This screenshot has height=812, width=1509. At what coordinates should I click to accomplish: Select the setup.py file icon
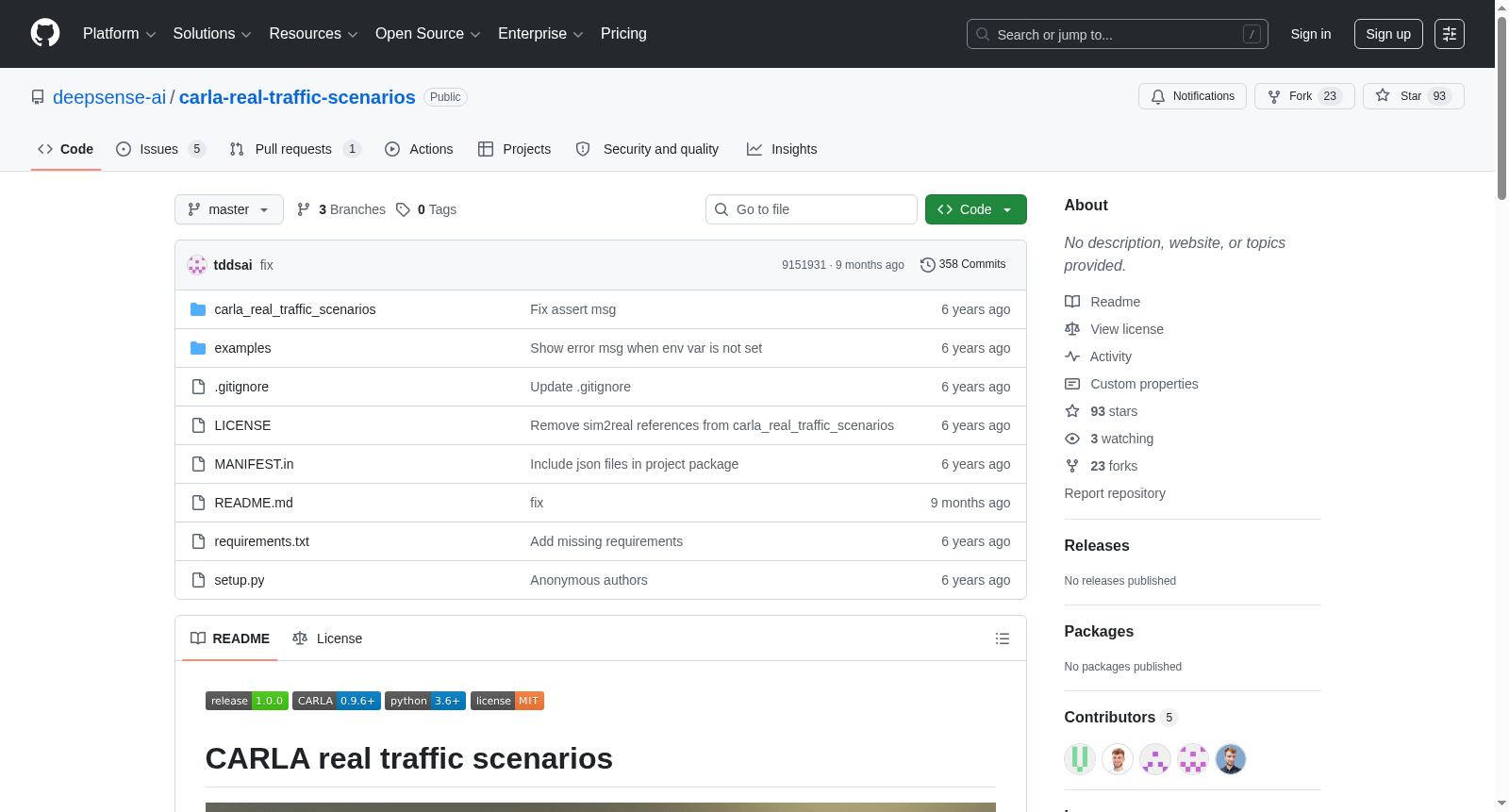click(198, 580)
